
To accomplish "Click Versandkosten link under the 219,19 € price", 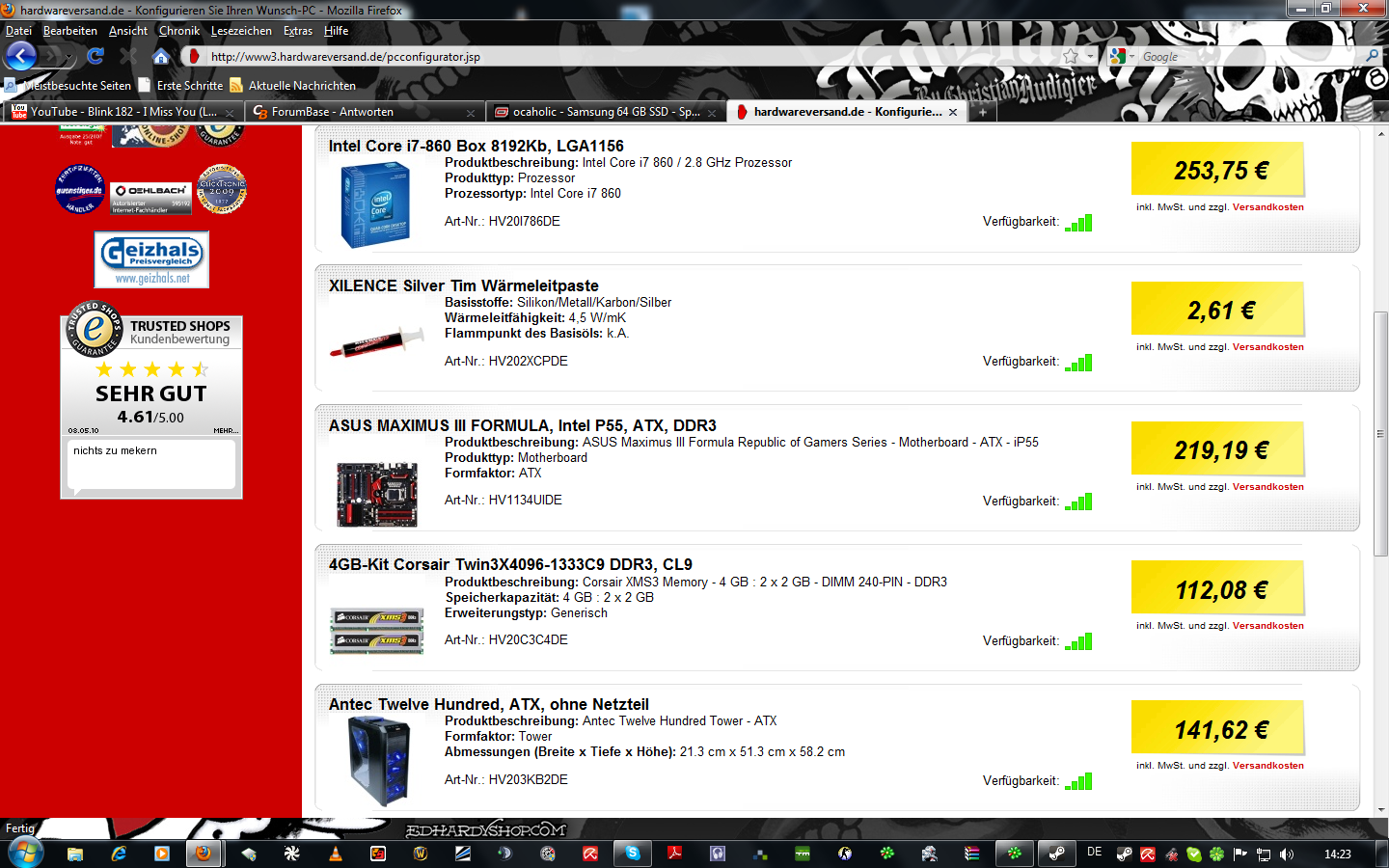I will 1267,487.
